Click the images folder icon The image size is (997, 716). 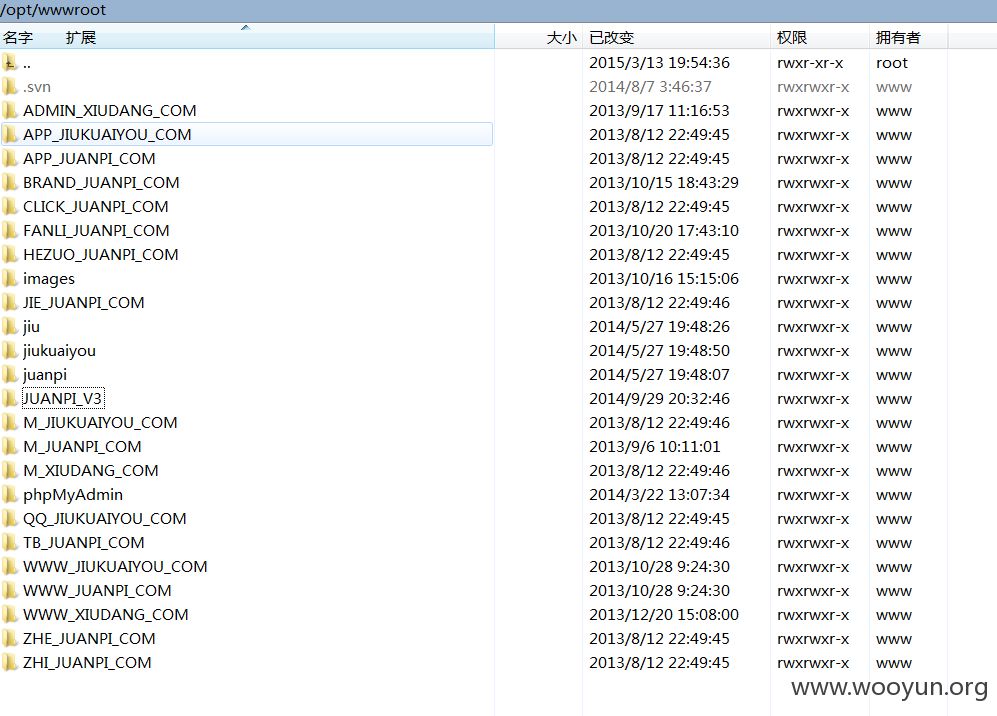tap(10, 279)
